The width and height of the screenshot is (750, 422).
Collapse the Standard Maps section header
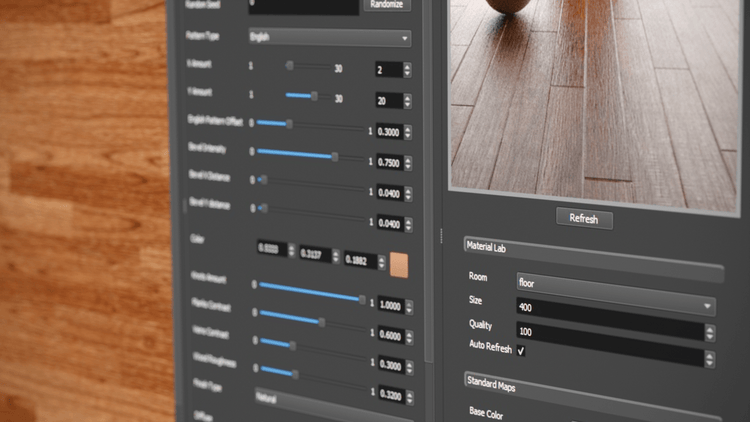pos(593,395)
